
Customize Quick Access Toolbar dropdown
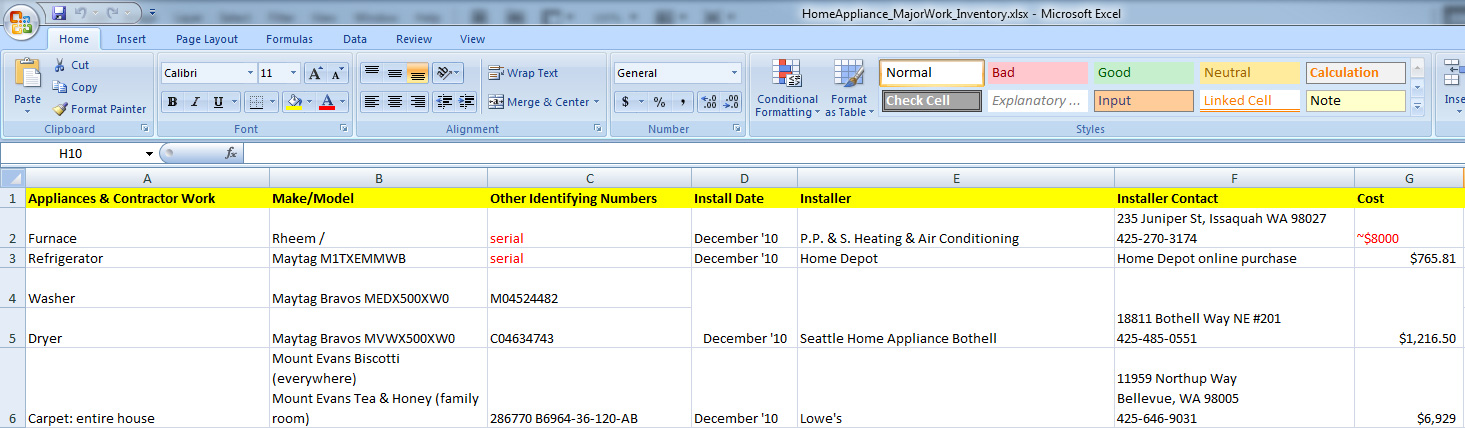(x=152, y=14)
